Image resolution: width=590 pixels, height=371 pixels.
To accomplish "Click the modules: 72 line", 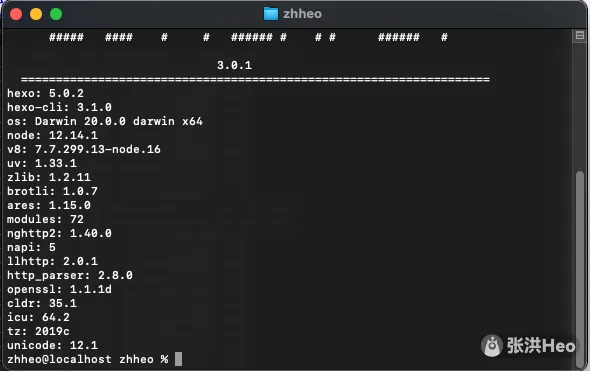I will pyautogui.click(x=46, y=219).
